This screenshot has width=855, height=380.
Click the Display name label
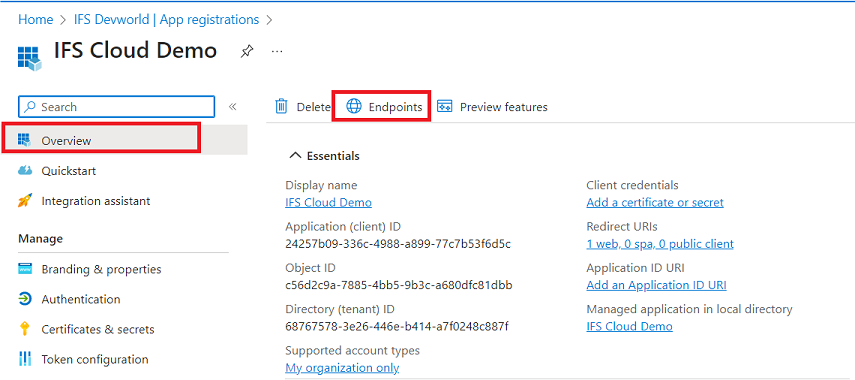click(321, 185)
